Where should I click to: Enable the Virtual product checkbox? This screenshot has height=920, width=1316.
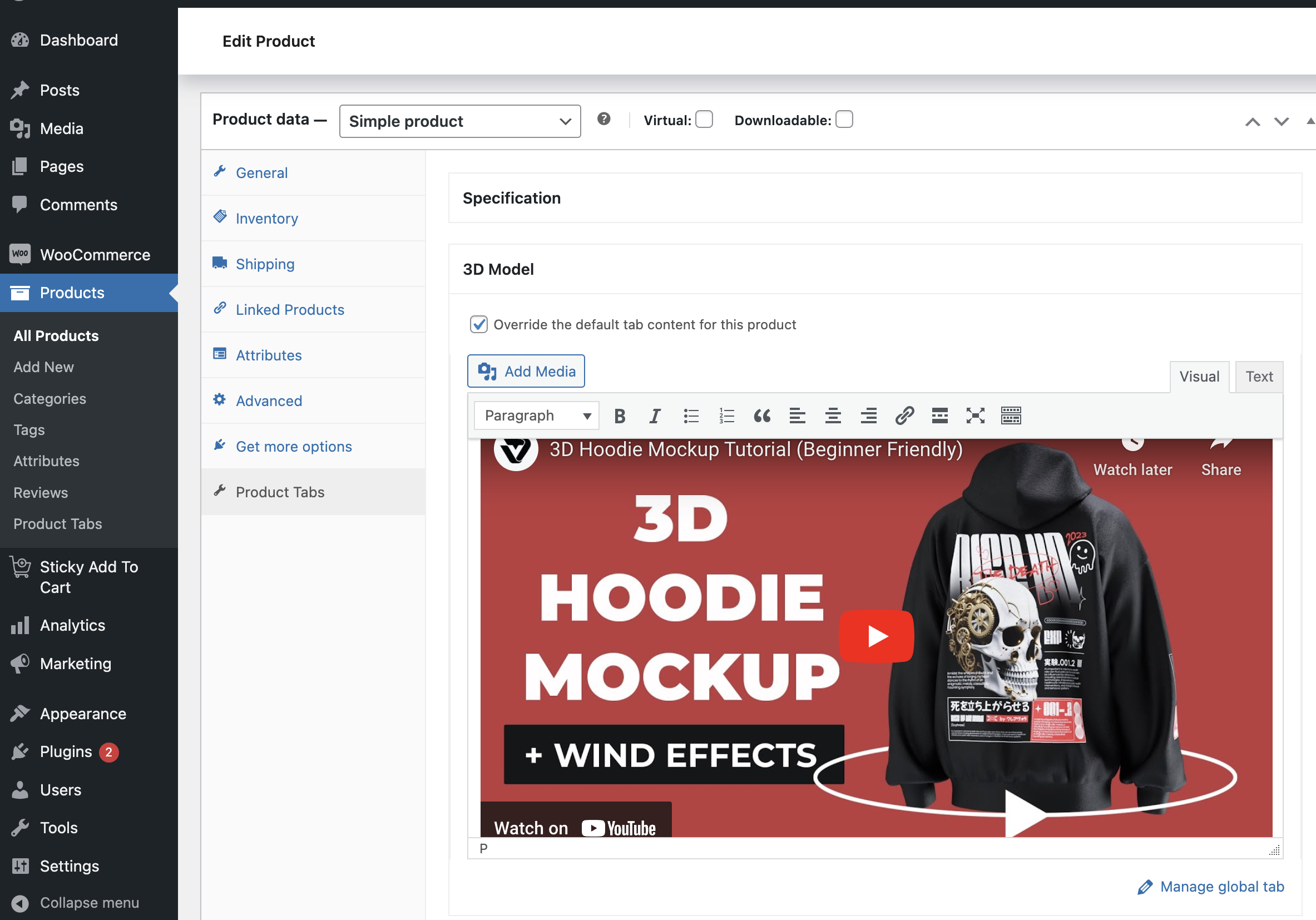[704, 119]
